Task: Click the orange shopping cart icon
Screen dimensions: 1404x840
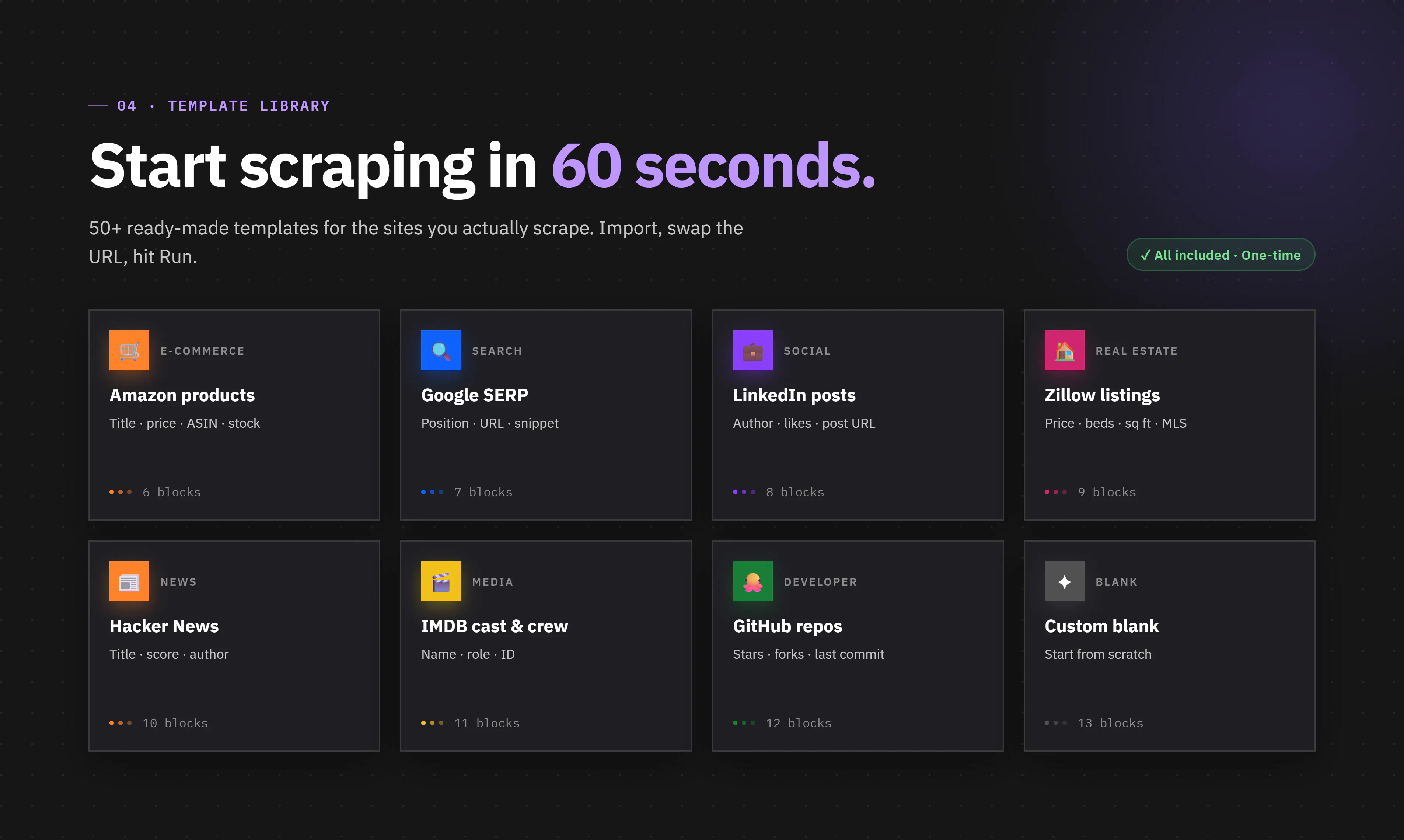Action: point(129,350)
